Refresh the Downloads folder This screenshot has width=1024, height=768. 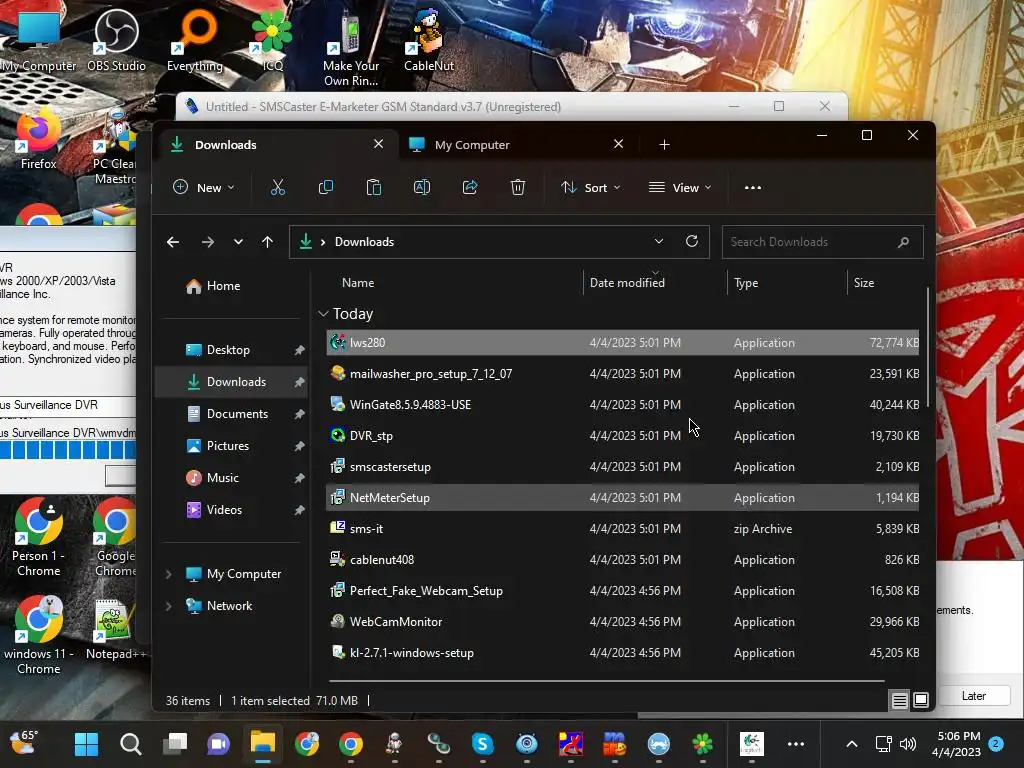[x=692, y=242]
